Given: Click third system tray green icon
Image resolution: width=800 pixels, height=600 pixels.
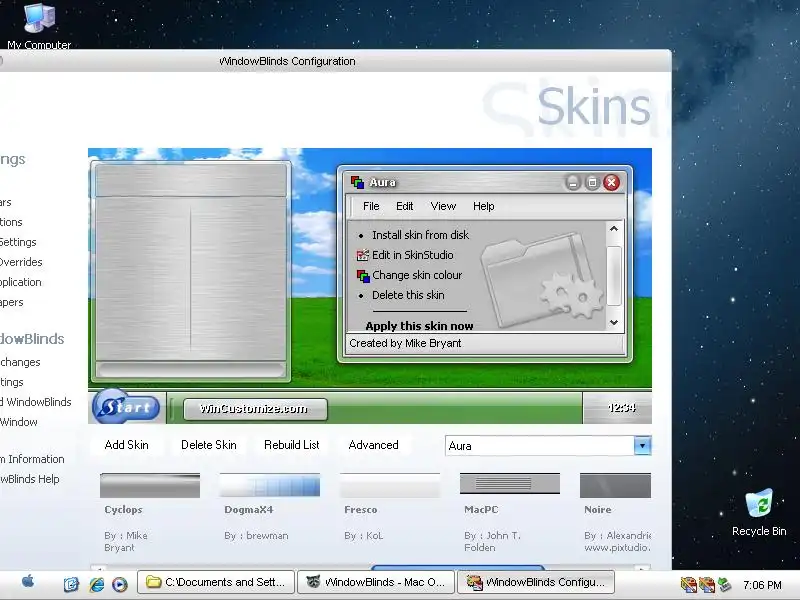Looking at the screenshot, I should (x=724, y=584).
